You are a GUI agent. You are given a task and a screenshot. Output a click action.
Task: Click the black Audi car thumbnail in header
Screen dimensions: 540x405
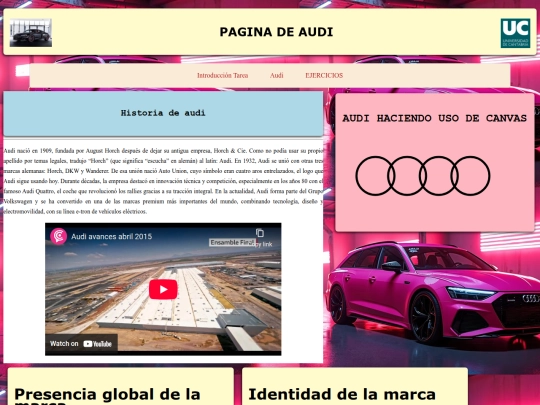(31, 33)
